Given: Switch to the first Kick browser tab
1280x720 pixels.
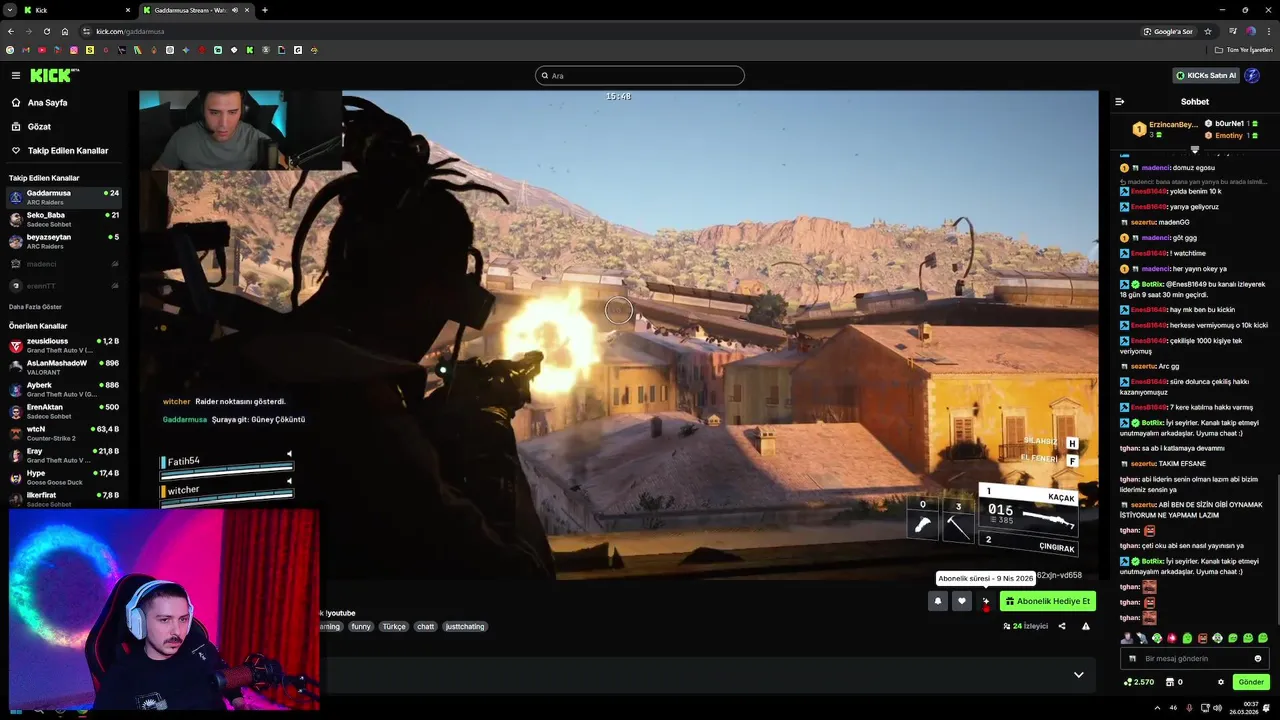Looking at the screenshot, I should 75,10.
